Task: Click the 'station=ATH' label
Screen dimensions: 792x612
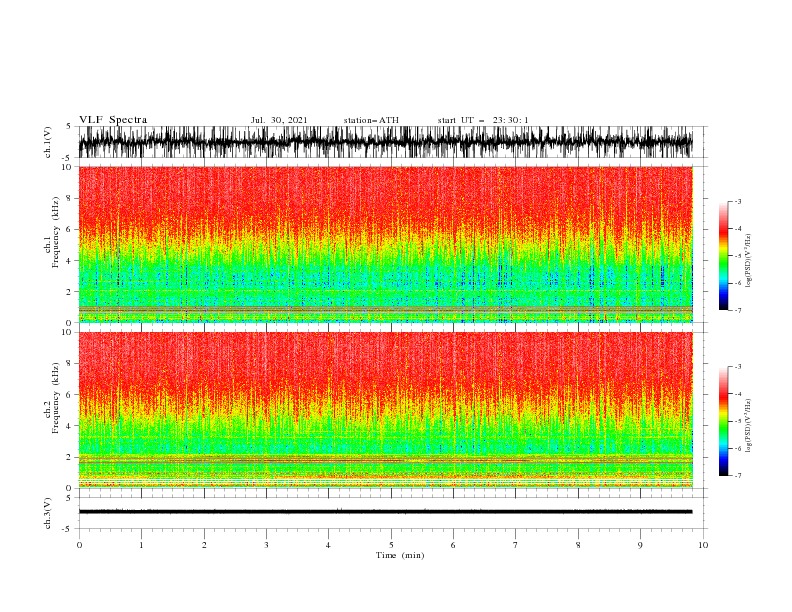Action: (x=371, y=120)
